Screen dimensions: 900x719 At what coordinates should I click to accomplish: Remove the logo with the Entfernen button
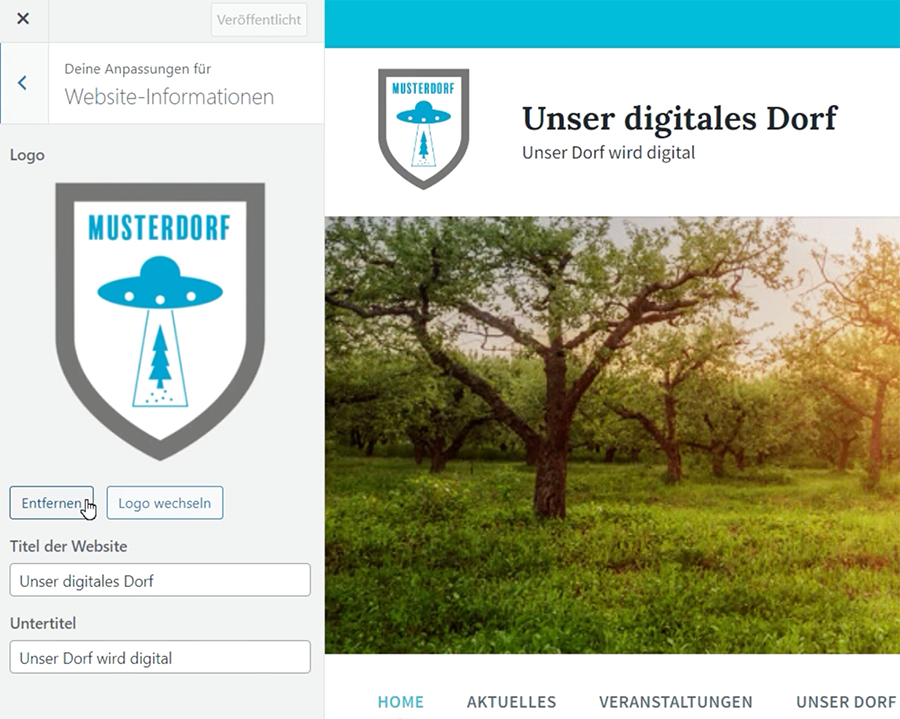[51, 503]
